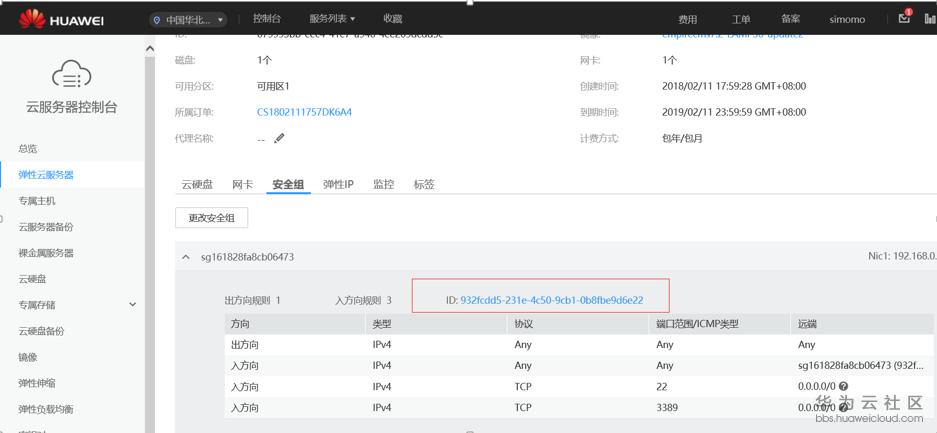Open 备案 menu

click(x=791, y=19)
